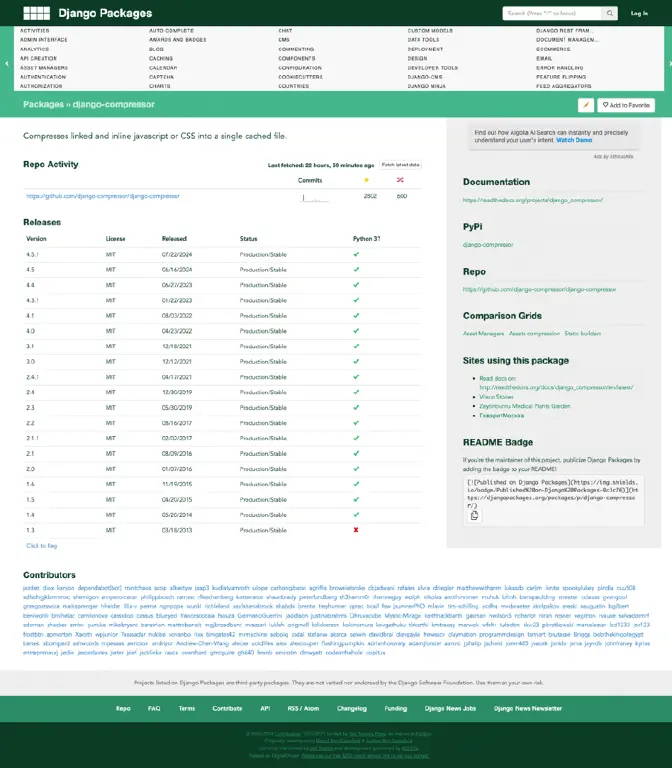Click the pencil edit package icon
The width and height of the screenshot is (672, 768).
(586, 105)
